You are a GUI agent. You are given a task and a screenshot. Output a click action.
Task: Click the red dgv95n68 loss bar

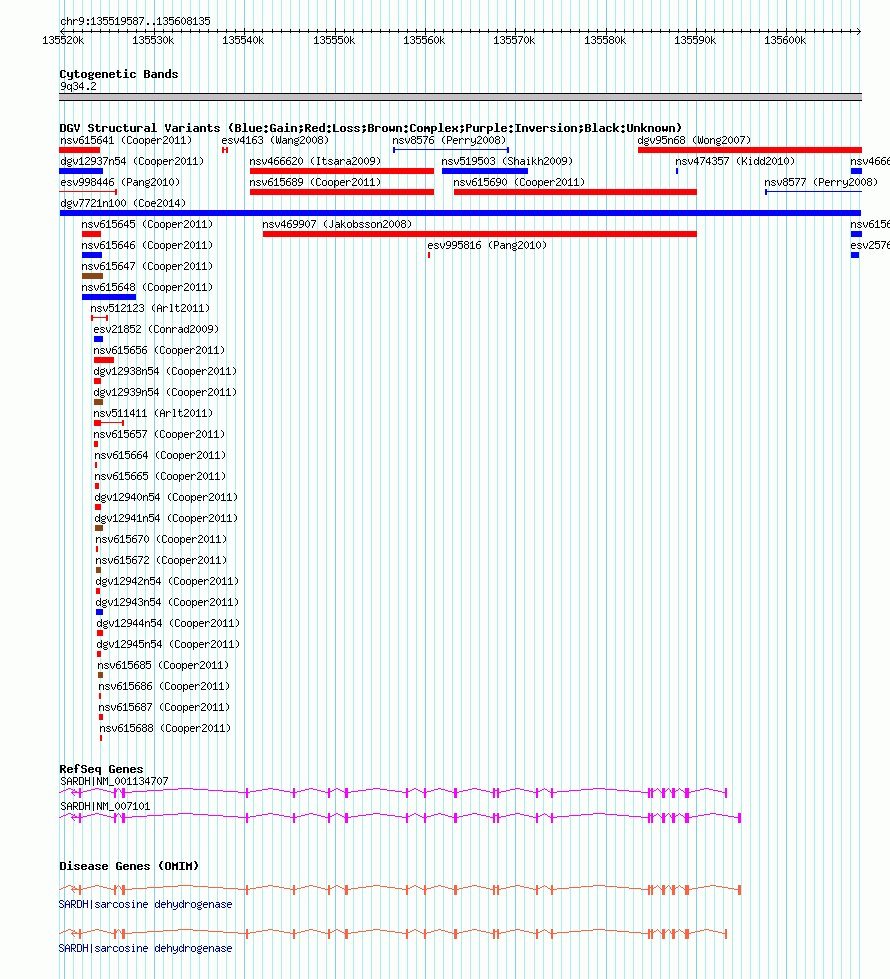749,150
